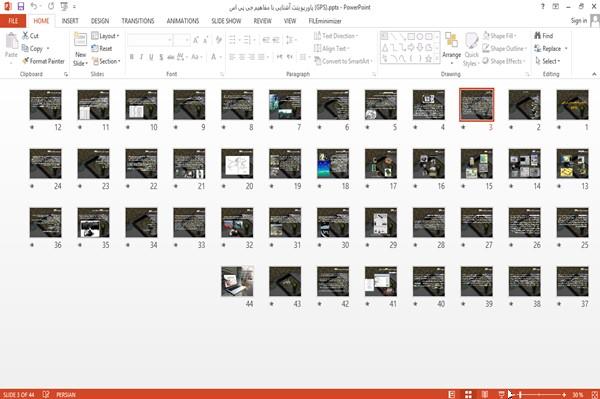Viewport: 600px width, 399px height.
Task: Click the Cut scissors command
Action: click(x=30, y=36)
